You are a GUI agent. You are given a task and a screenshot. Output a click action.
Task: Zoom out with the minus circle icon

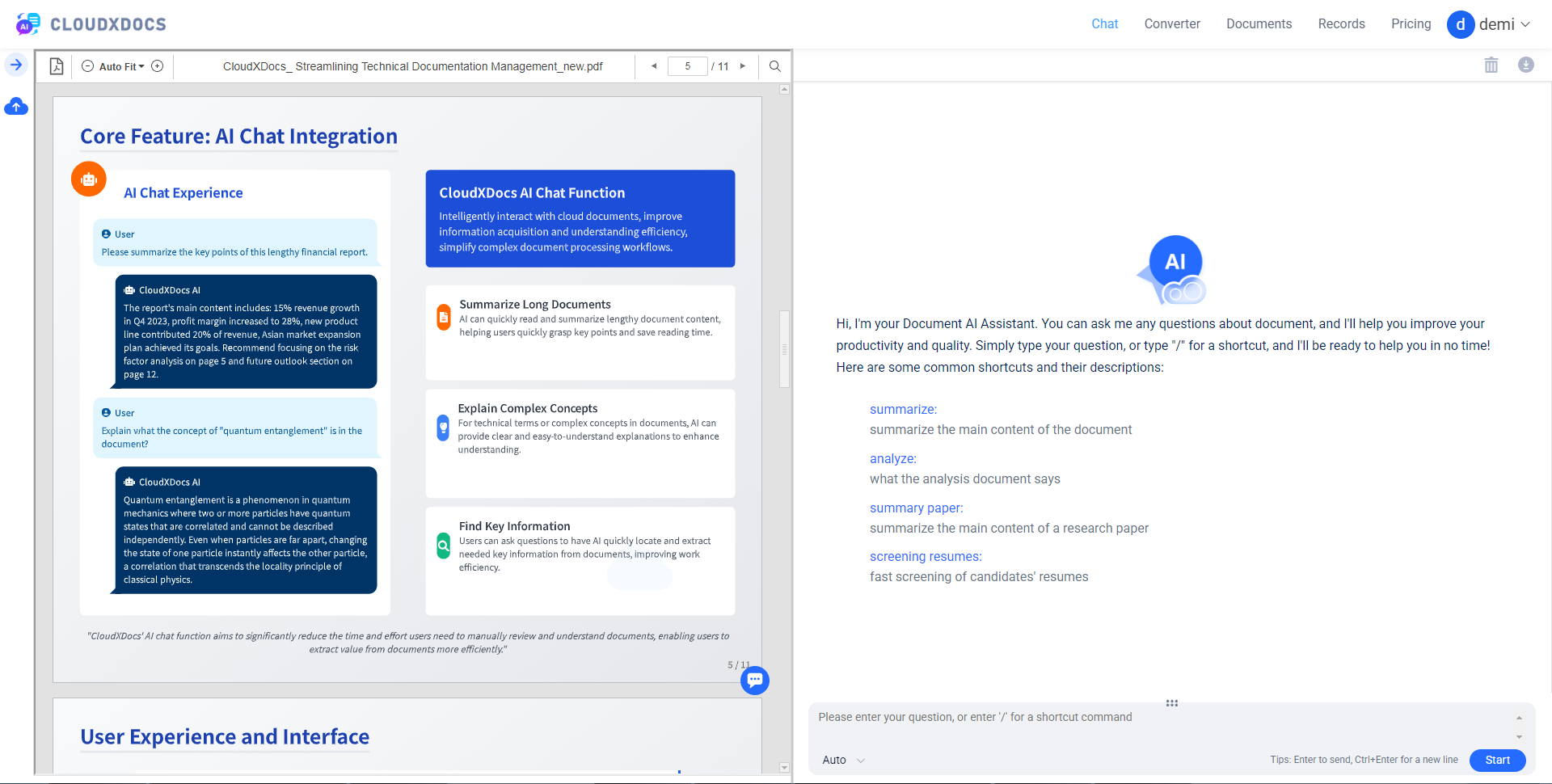pos(88,66)
